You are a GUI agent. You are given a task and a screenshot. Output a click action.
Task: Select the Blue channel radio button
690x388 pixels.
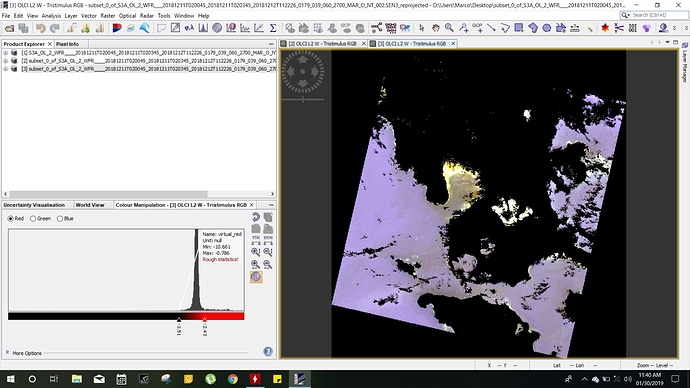pos(60,219)
